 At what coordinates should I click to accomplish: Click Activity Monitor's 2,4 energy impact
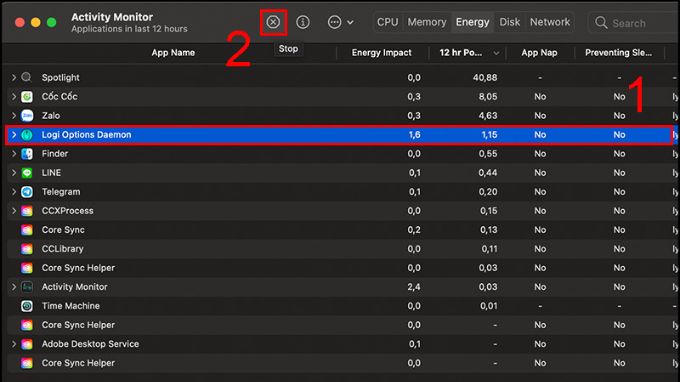(414, 287)
